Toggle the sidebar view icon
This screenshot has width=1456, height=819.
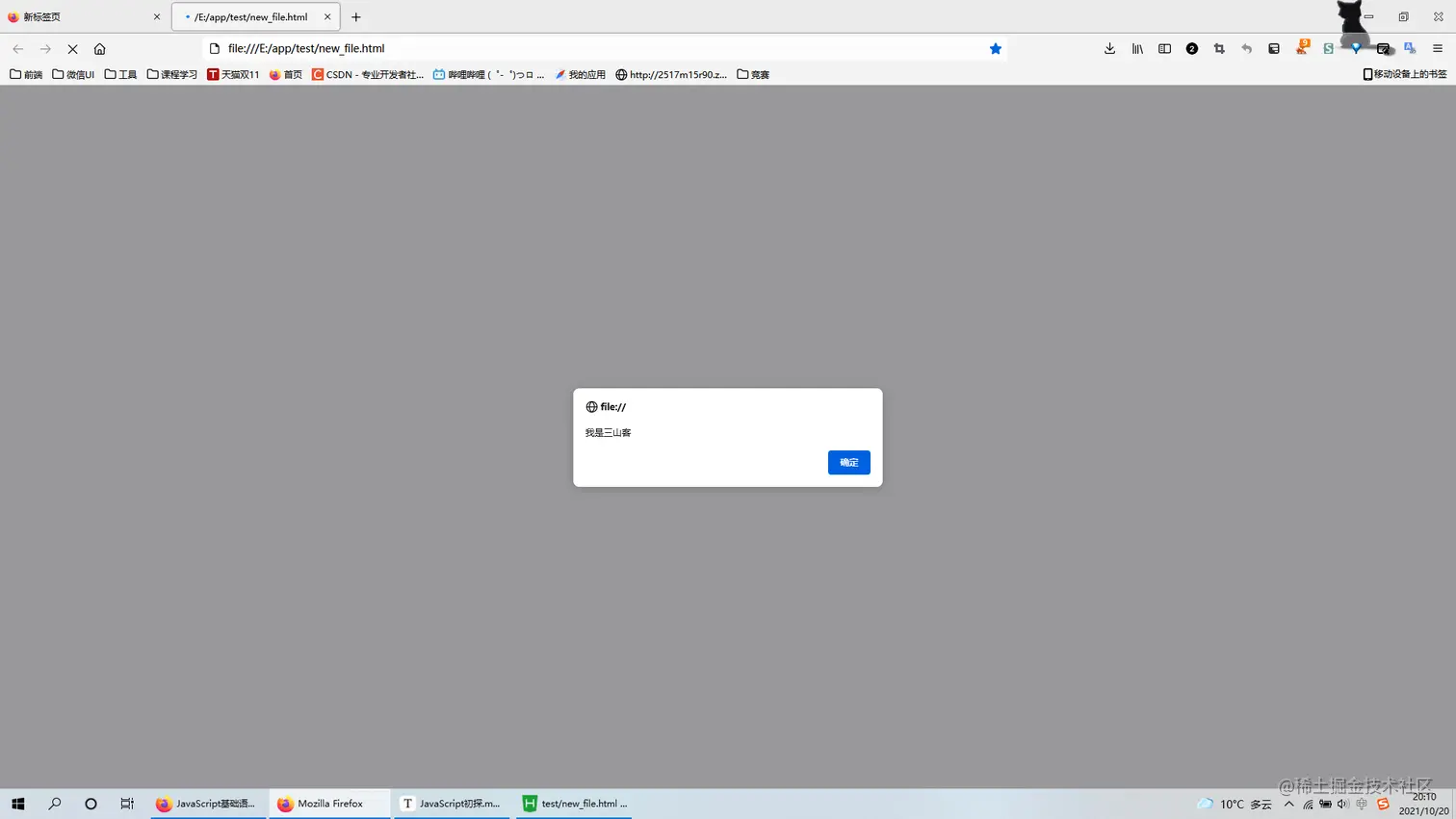(1164, 48)
